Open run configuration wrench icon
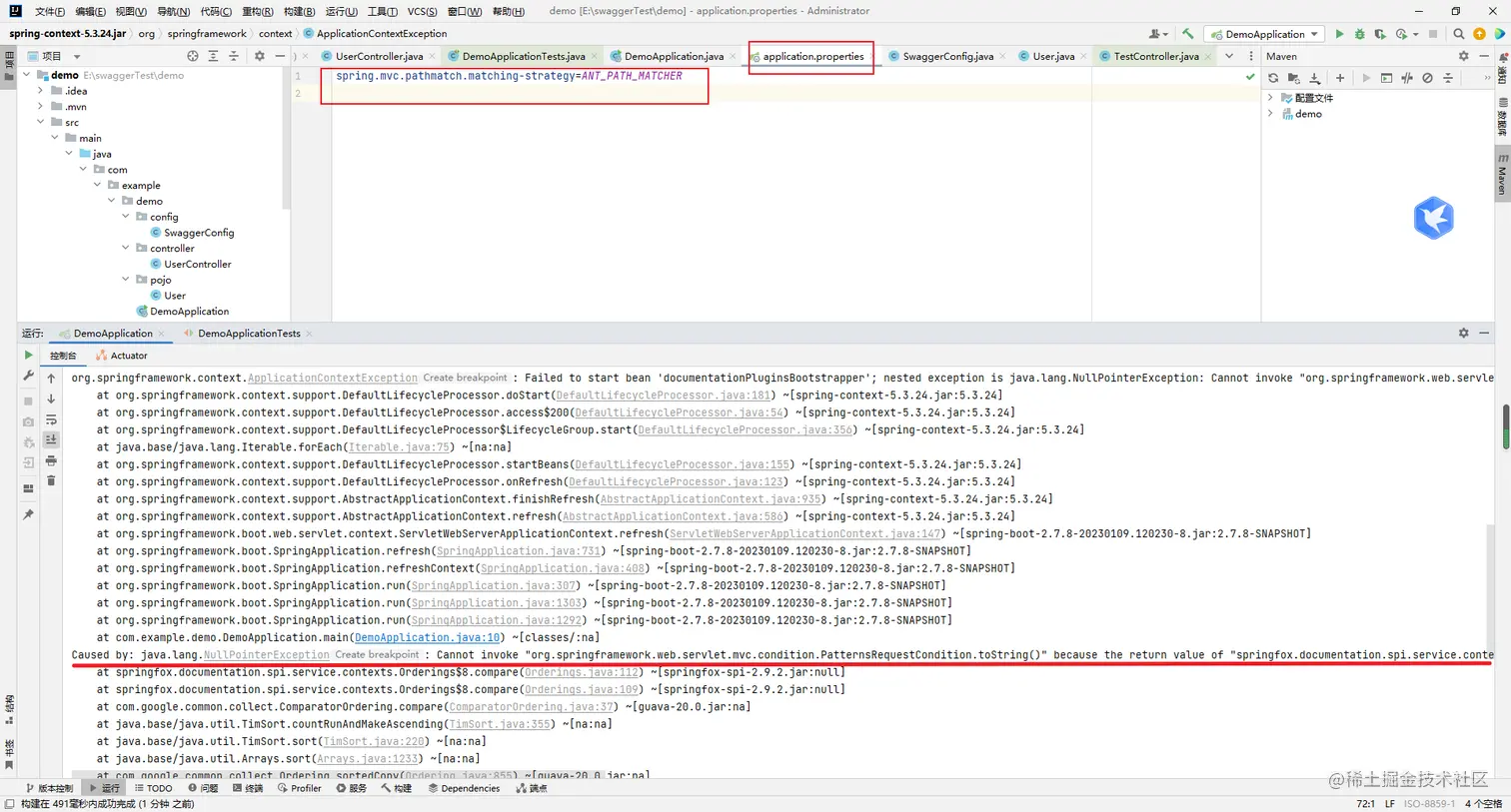Image resolution: width=1511 pixels, height=812 pixels. pos(28,377)
